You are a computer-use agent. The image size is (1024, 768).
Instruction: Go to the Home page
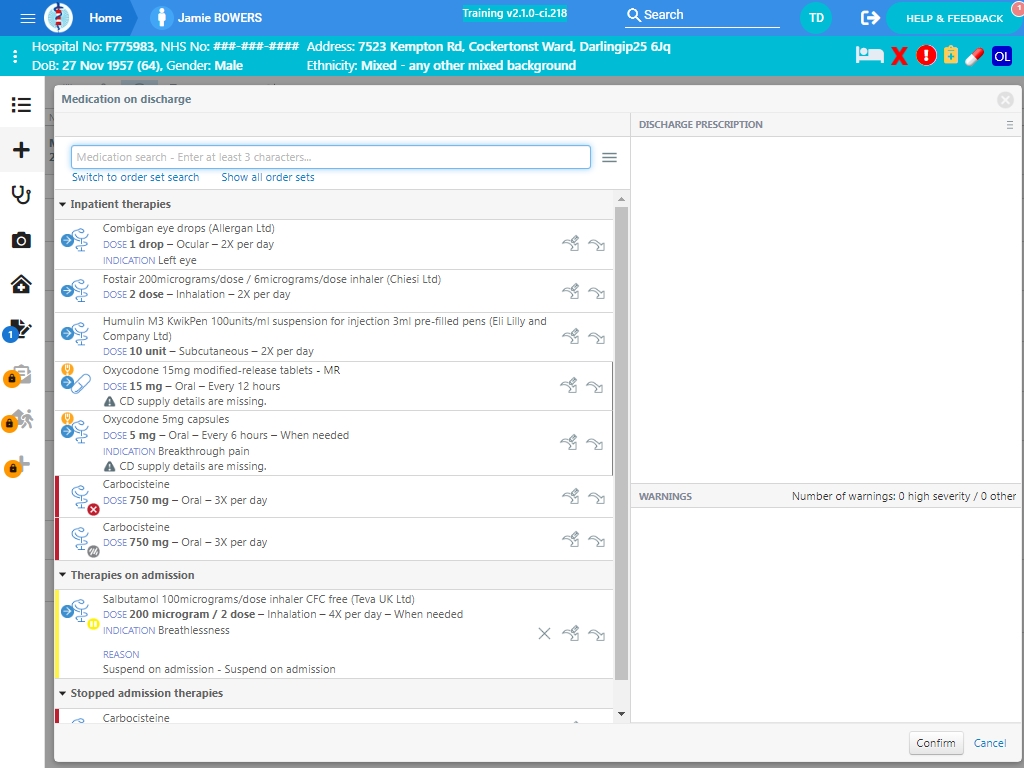point(105,18)
